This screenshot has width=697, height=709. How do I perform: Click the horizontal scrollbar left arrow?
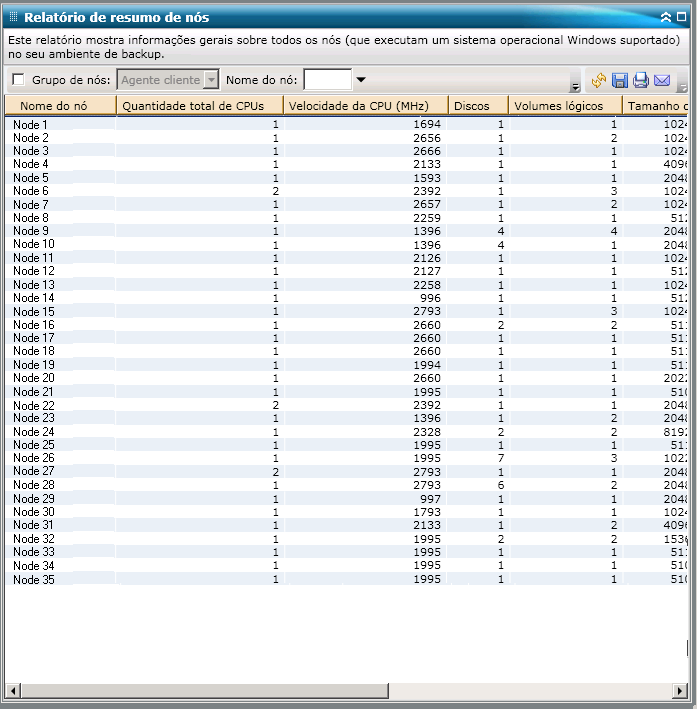tap(13, 690)
